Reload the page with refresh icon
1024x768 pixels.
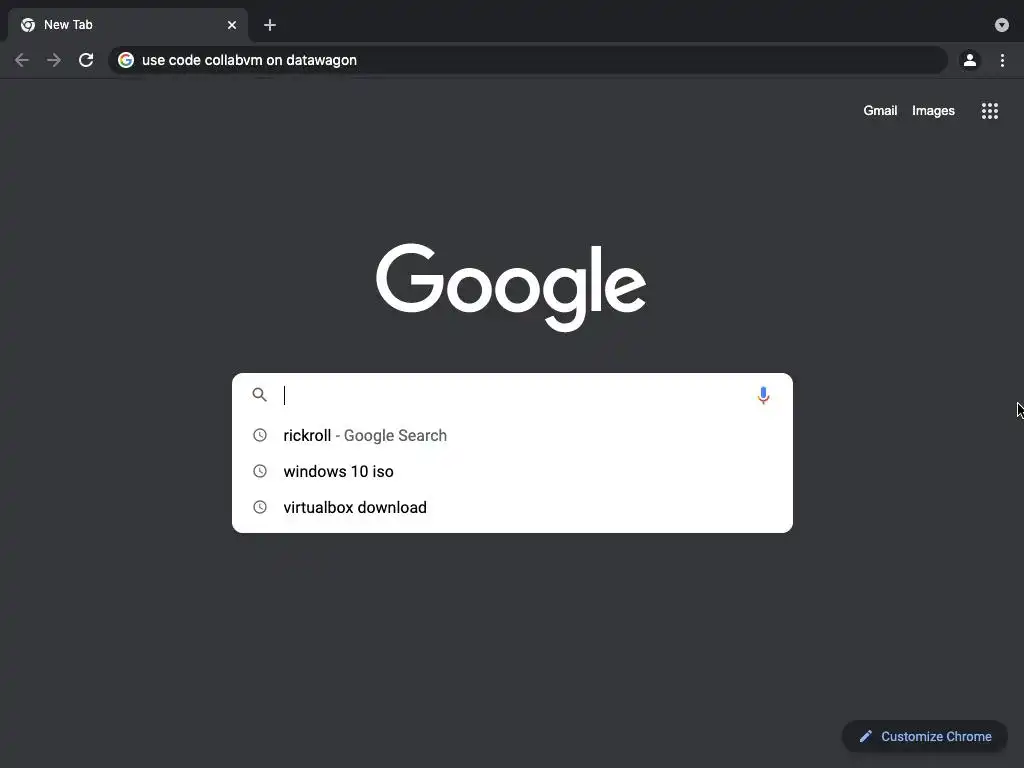coord(86,60)
